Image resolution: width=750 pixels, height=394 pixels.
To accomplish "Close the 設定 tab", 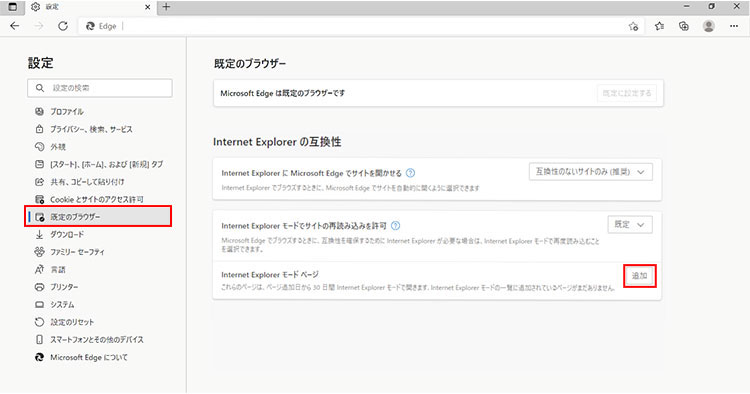I will click(147, 7).
